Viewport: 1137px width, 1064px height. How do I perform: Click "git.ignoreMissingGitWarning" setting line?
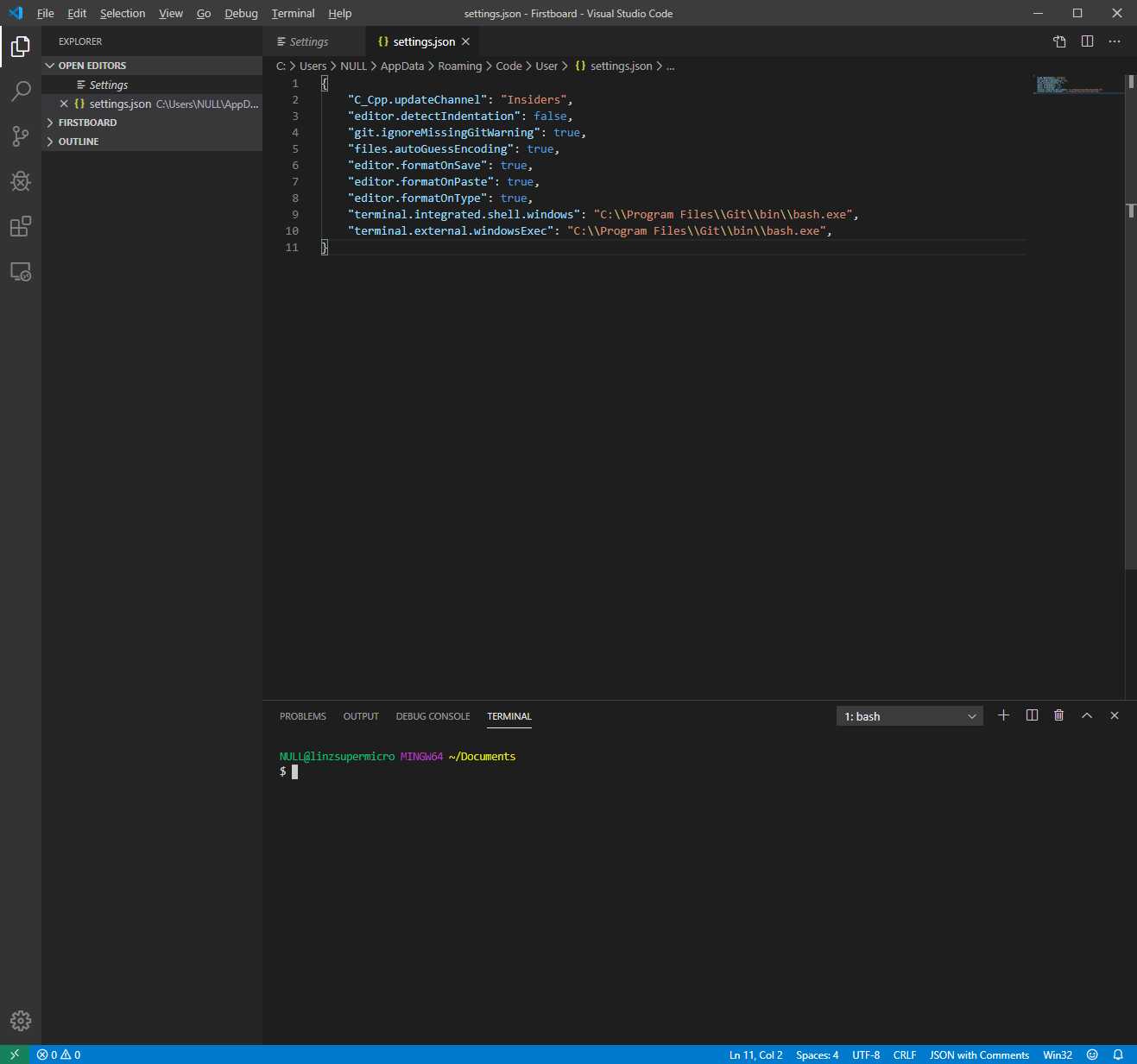point(467,132)
